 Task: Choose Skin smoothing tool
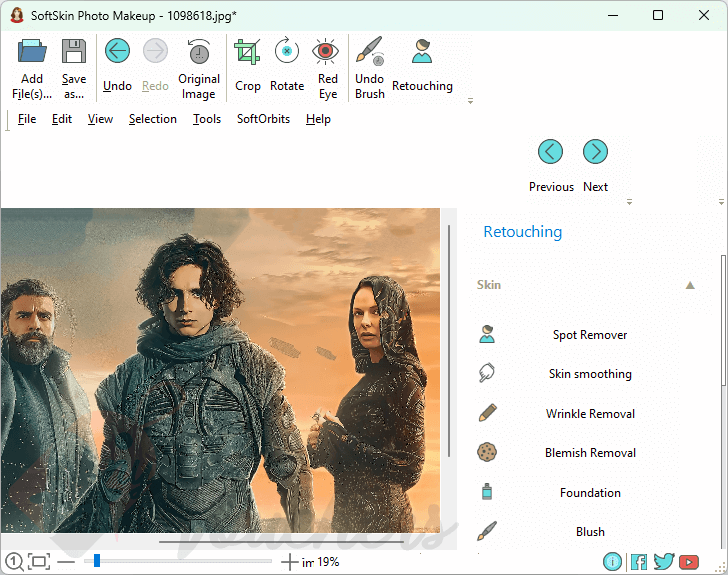coord(589,374)
